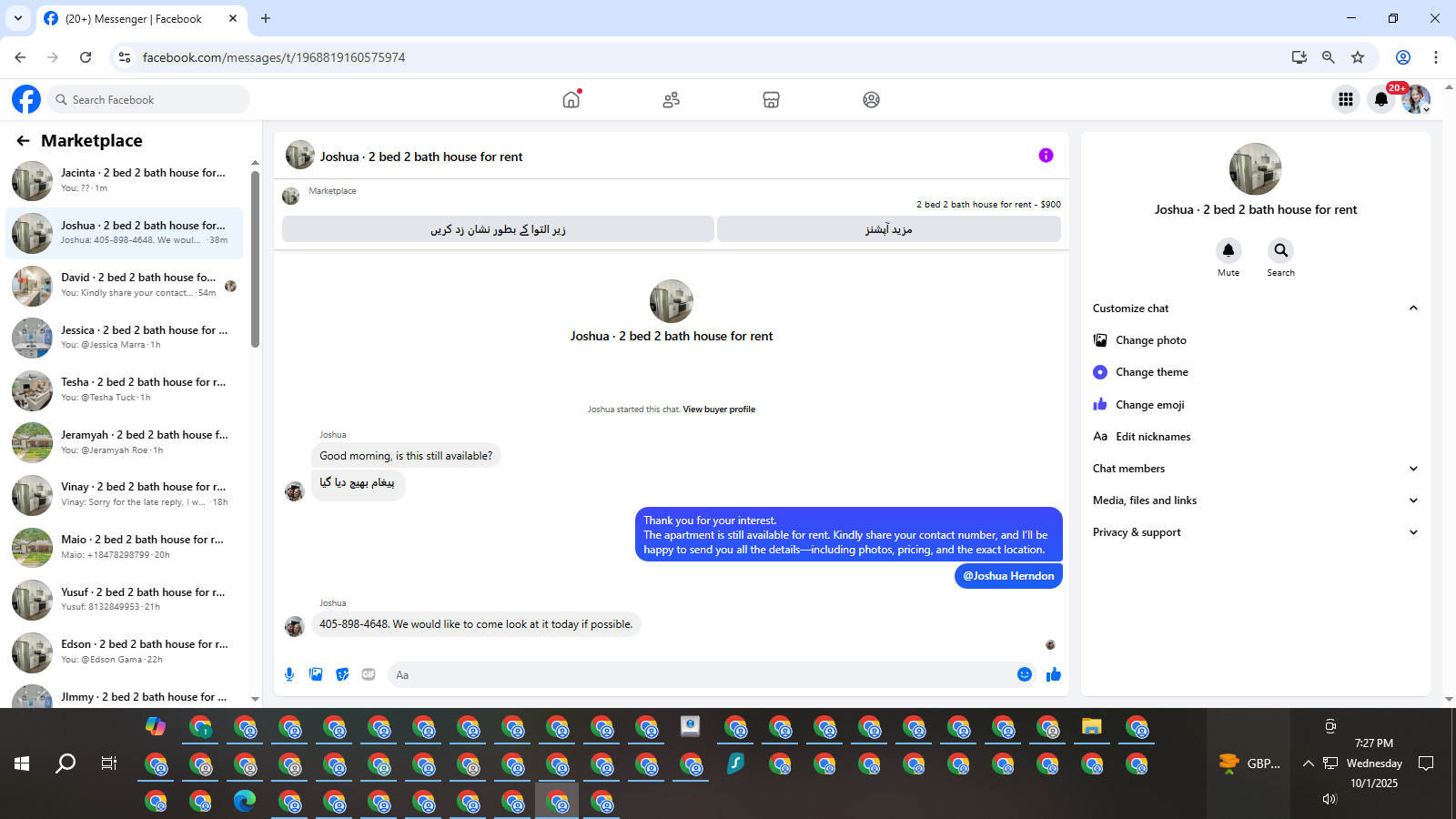Open the Yusuf conversation

125,600
